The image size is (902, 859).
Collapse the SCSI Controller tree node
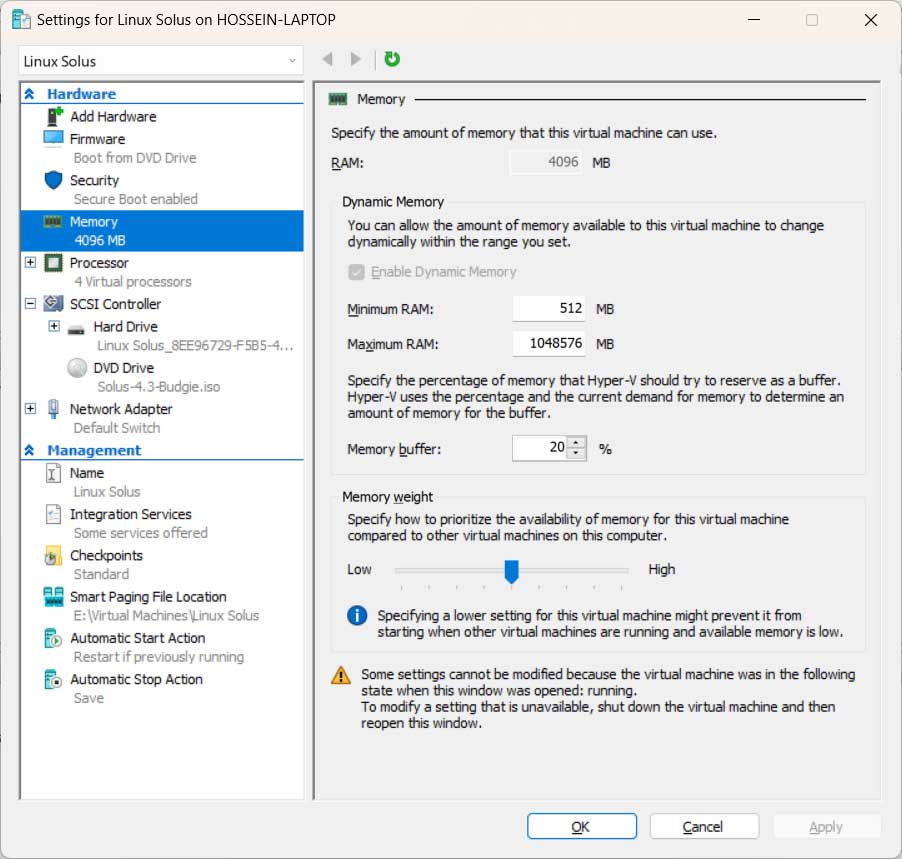pos(30,303)
